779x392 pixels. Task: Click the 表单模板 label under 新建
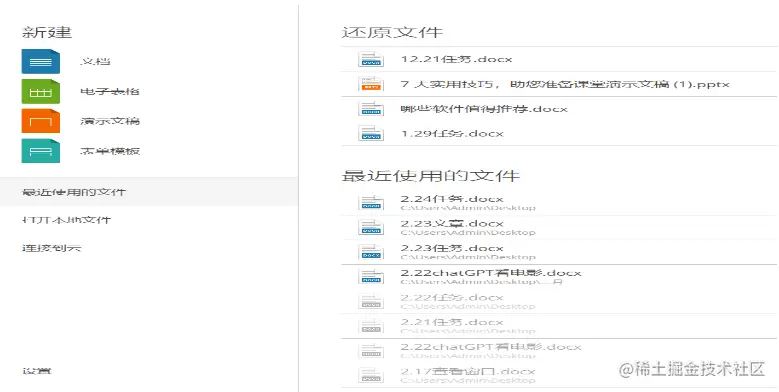(110, 151)
